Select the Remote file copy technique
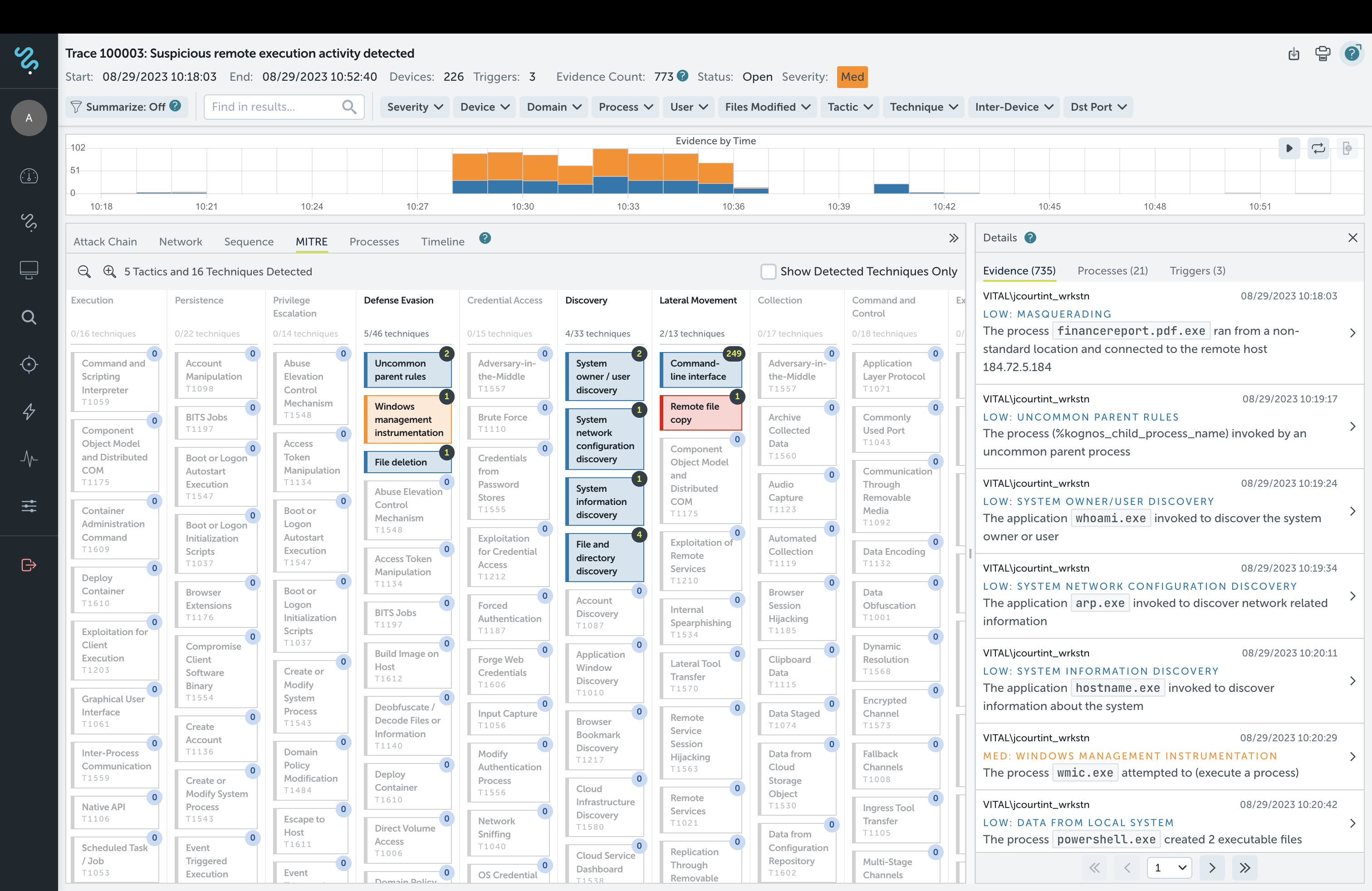1372x891 pixels. (x=700, y=413)
